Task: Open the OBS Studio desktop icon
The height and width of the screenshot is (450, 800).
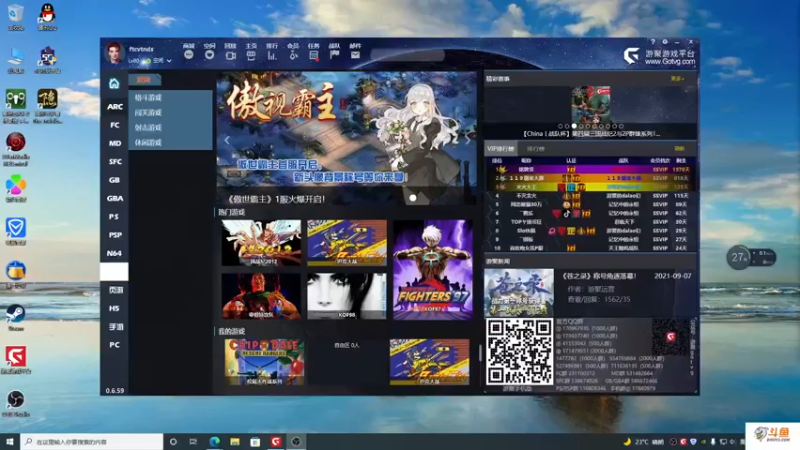Action: (x=16, y=403)
